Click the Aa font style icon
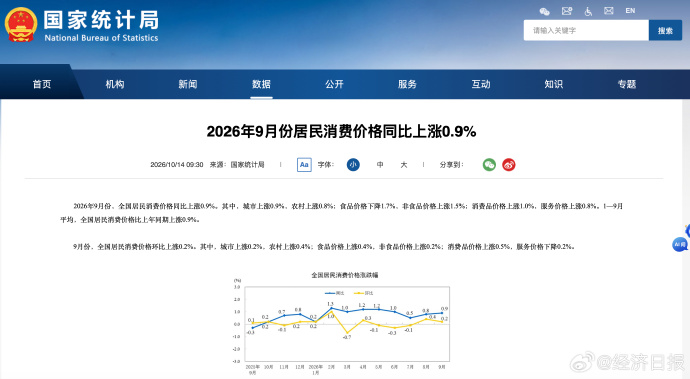The width and height of the screenshot is (690, 379). (304, 165)
